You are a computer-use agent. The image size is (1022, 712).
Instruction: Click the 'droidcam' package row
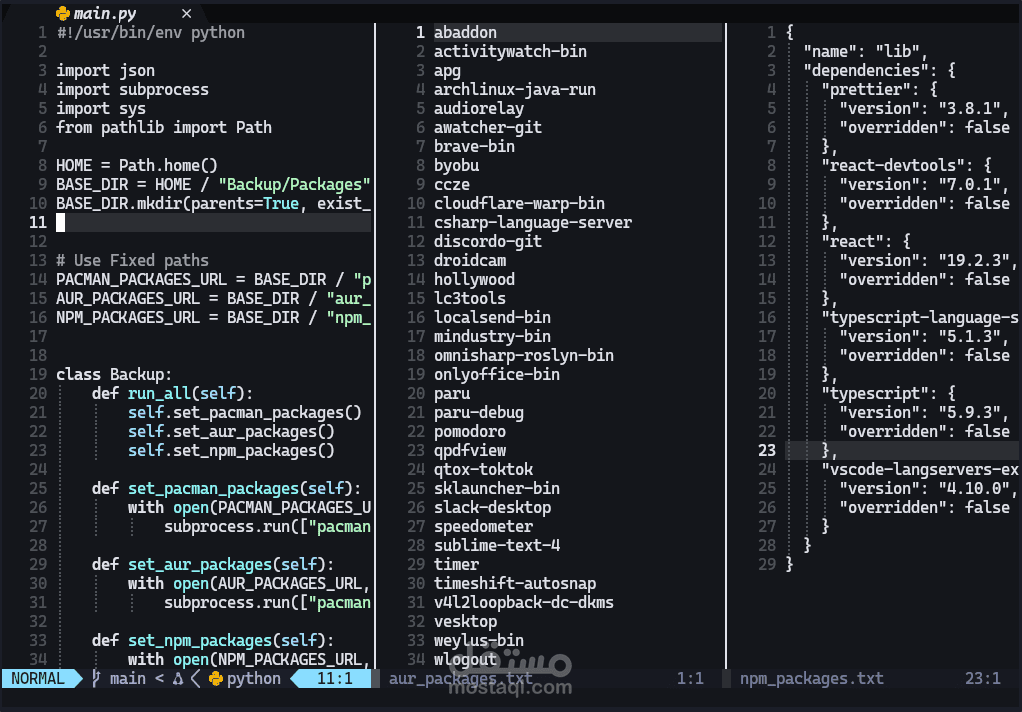(470, 261)
